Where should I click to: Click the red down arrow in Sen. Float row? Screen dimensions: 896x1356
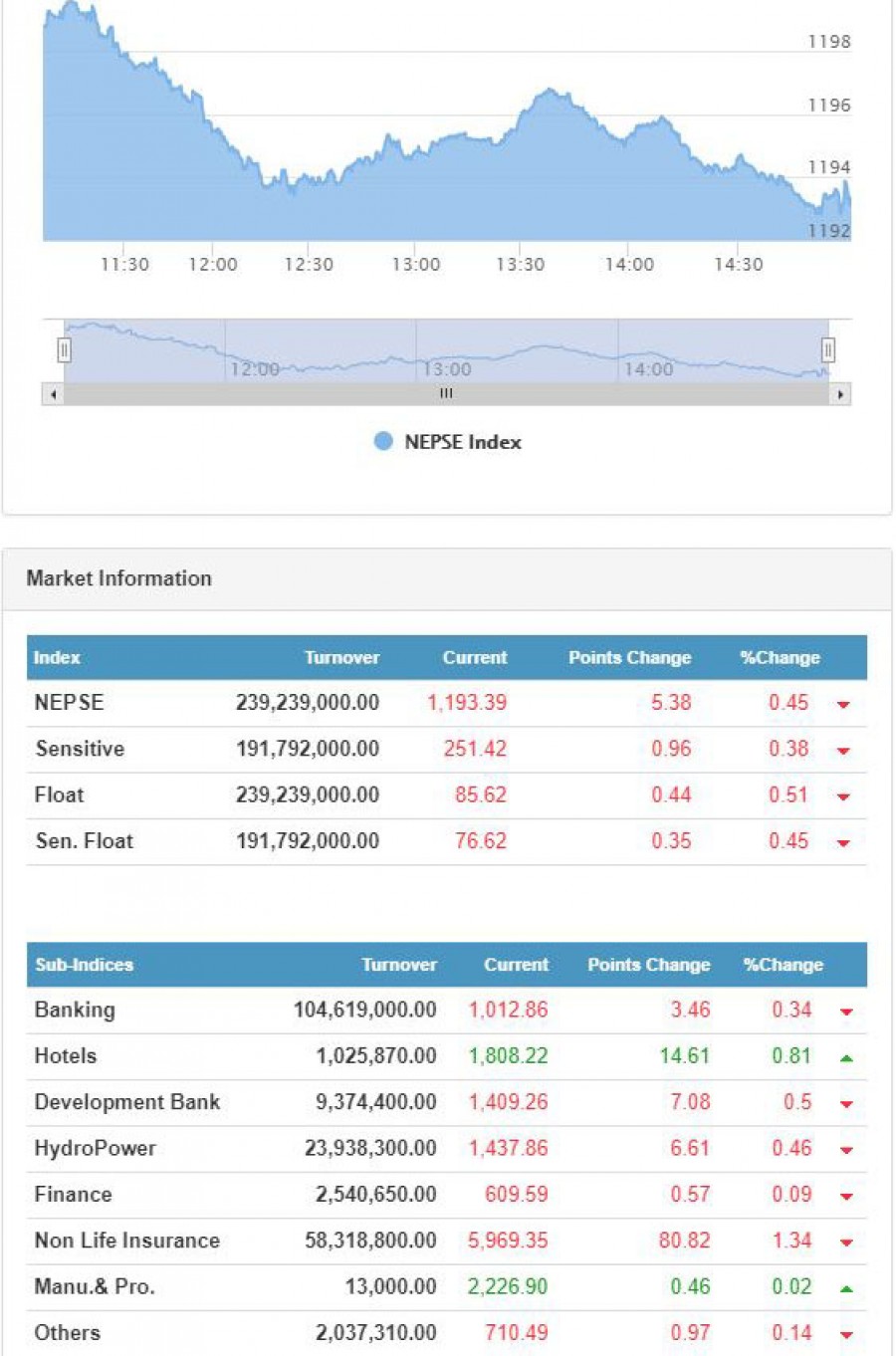point(843,843)
